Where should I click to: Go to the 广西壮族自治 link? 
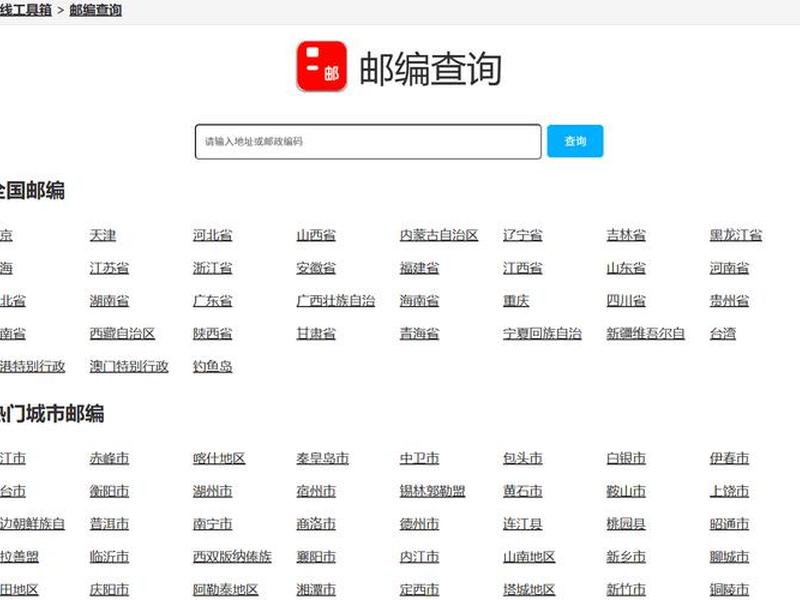click(336, 301)
